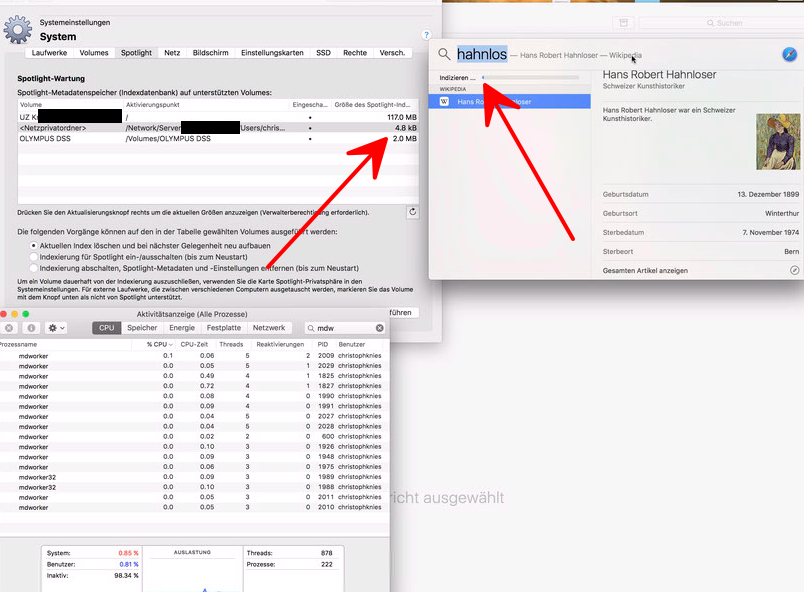
Task: Click "Gesamten Artikel anzeigen" link
Action: [645, 271]
